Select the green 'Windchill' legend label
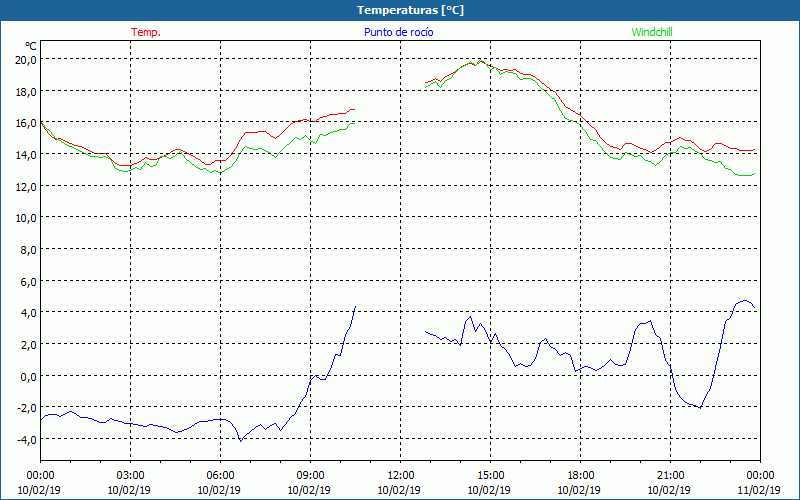The image size is (800, 500). click(x=652, y=32)
